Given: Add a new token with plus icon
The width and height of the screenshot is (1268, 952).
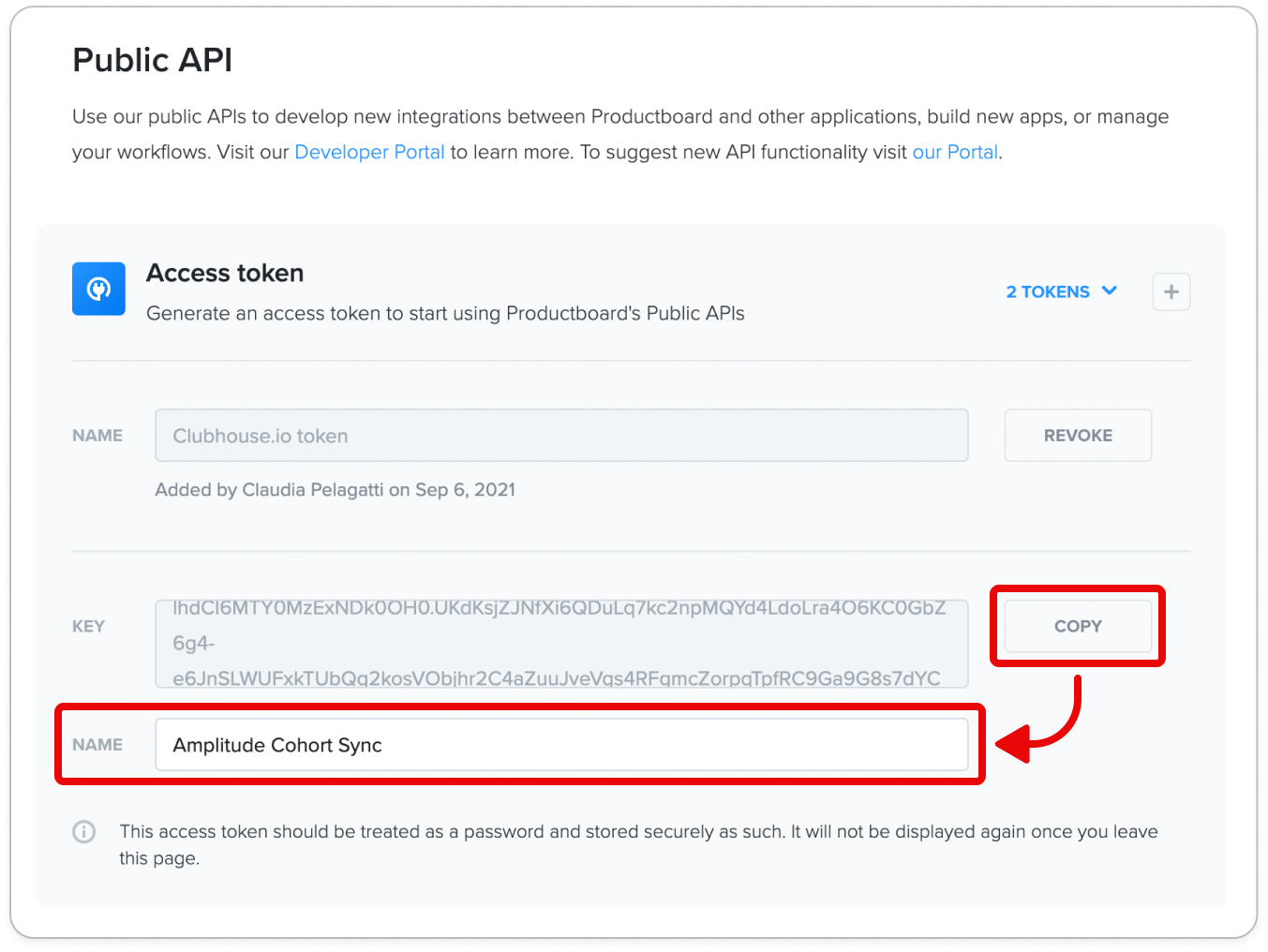Looking at the screenshot, I should tap(1171, 292).
